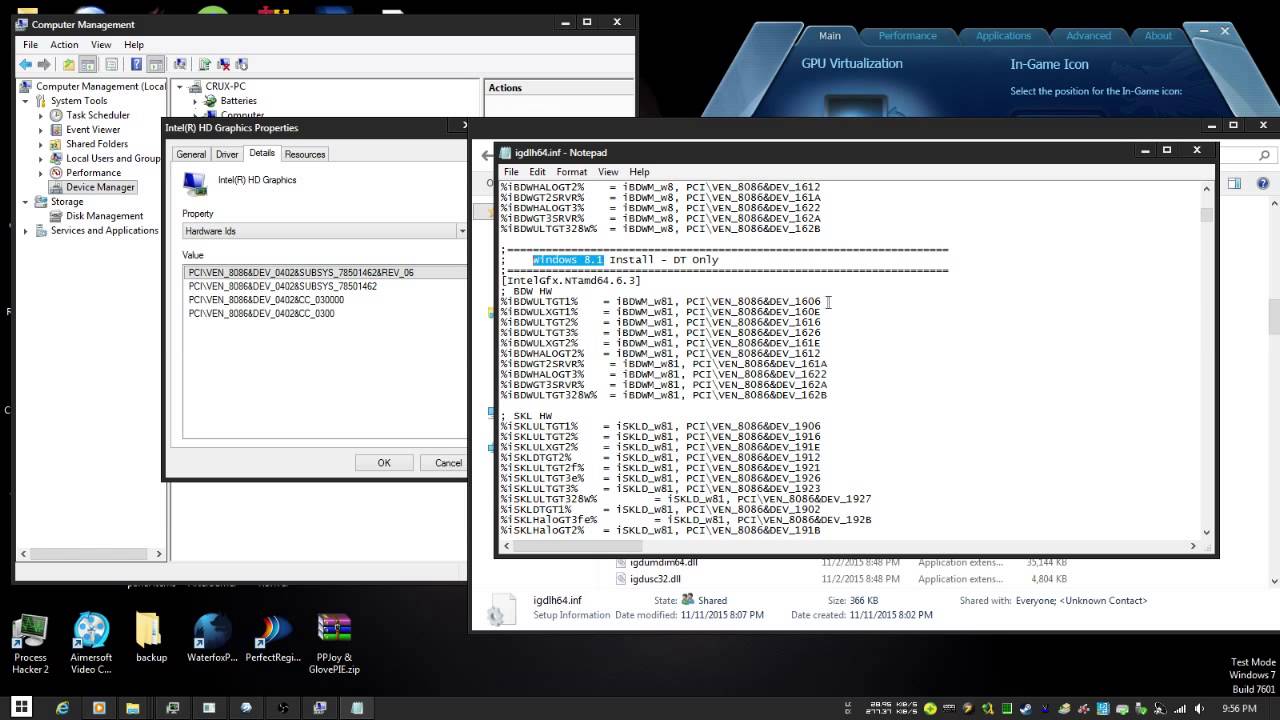Open the Advanced tab in GPU utility
1280x720 pixels.
tap(1088, 36)
